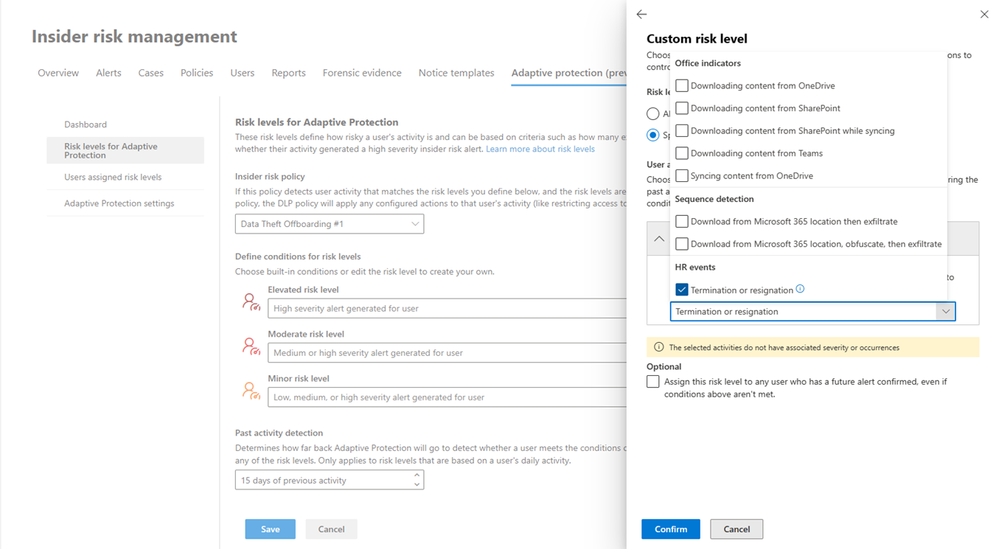The width and height of the screenshot is (999, 549).
Task: Click the Confirm button
Action: pos(670,529)
